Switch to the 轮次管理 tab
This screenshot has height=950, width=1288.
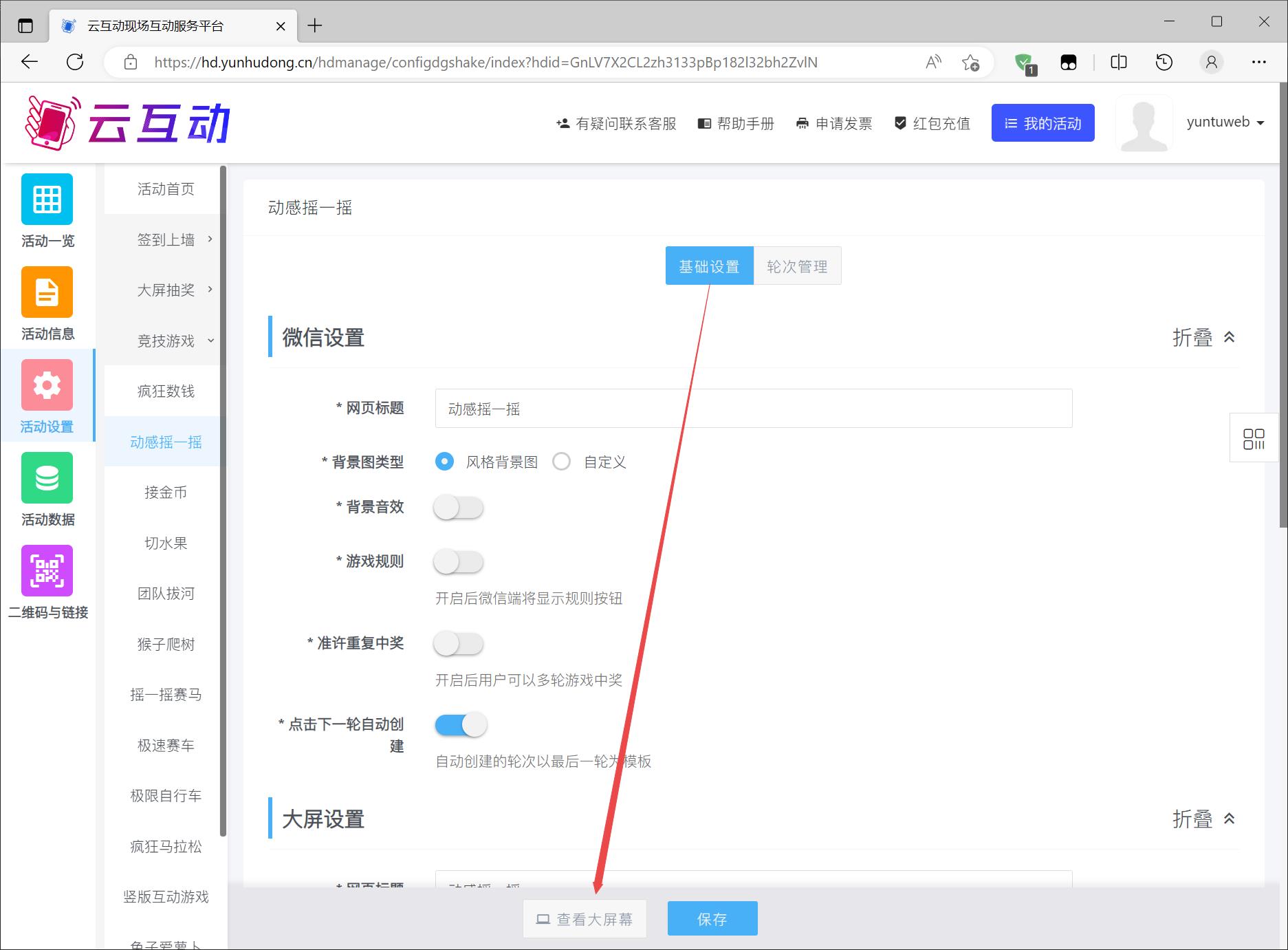click(x=797, y=266)
